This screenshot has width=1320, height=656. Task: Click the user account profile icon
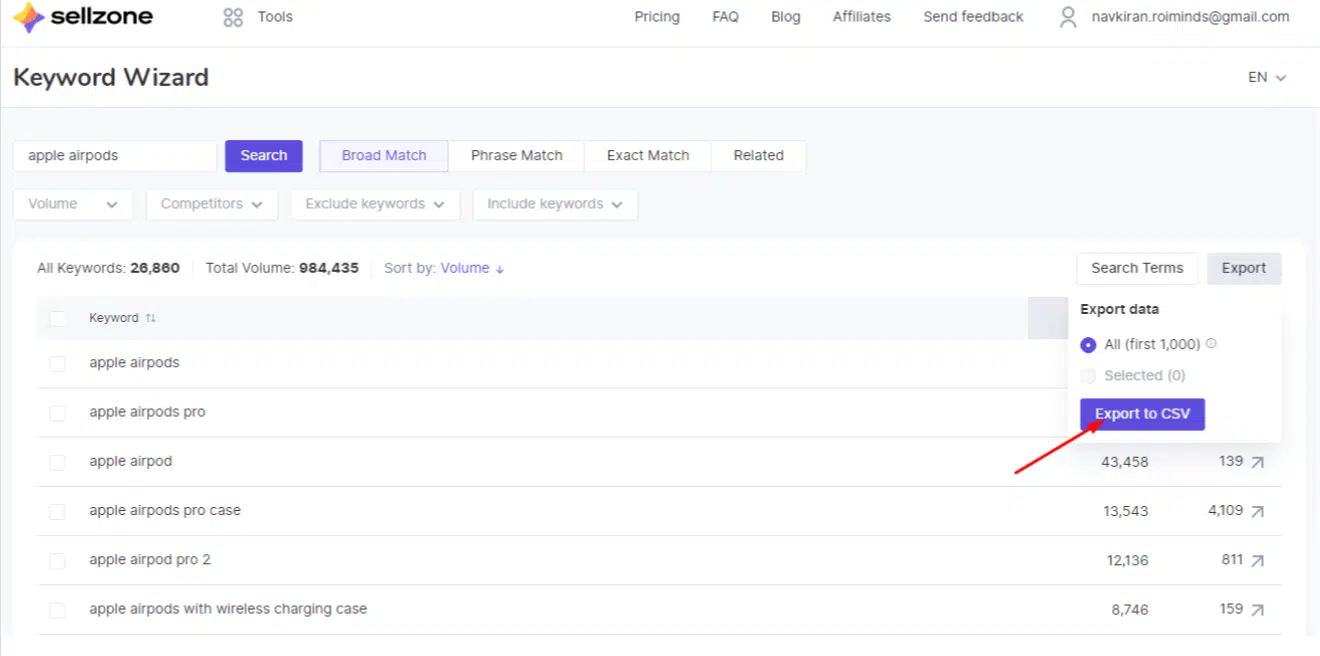coord(1069,17)
